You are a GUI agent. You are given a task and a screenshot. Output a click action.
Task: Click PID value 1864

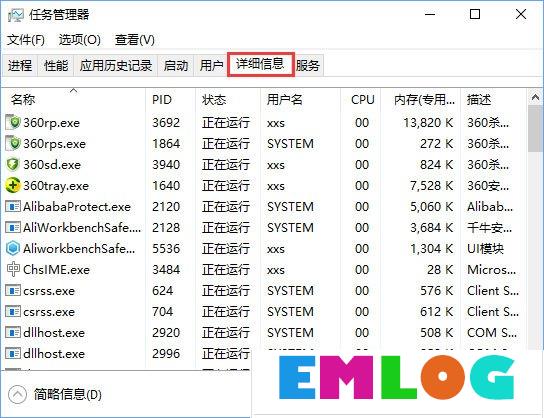[x=166, y=144]
